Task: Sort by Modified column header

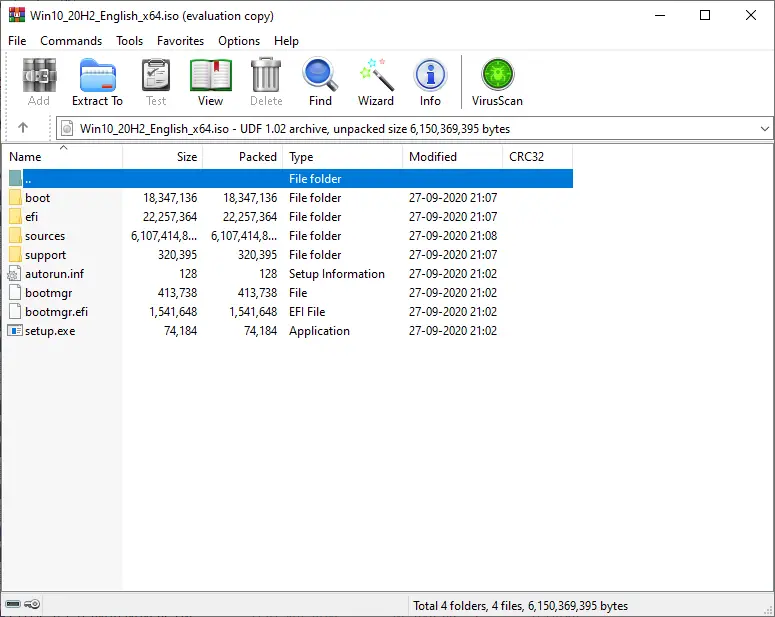Action: point(453,157)
